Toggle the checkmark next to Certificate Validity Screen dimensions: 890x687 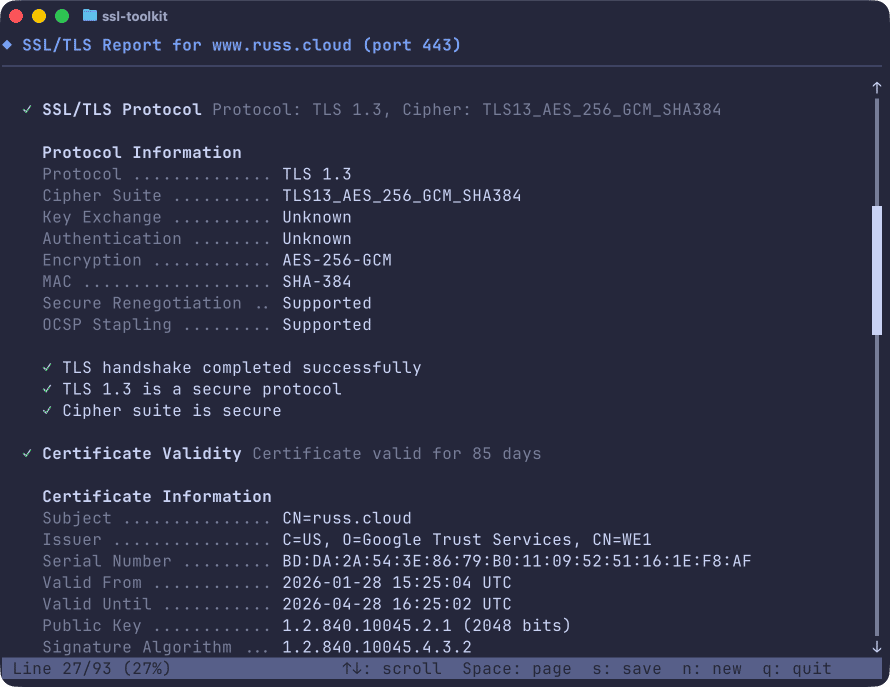(x=27, y=454)
